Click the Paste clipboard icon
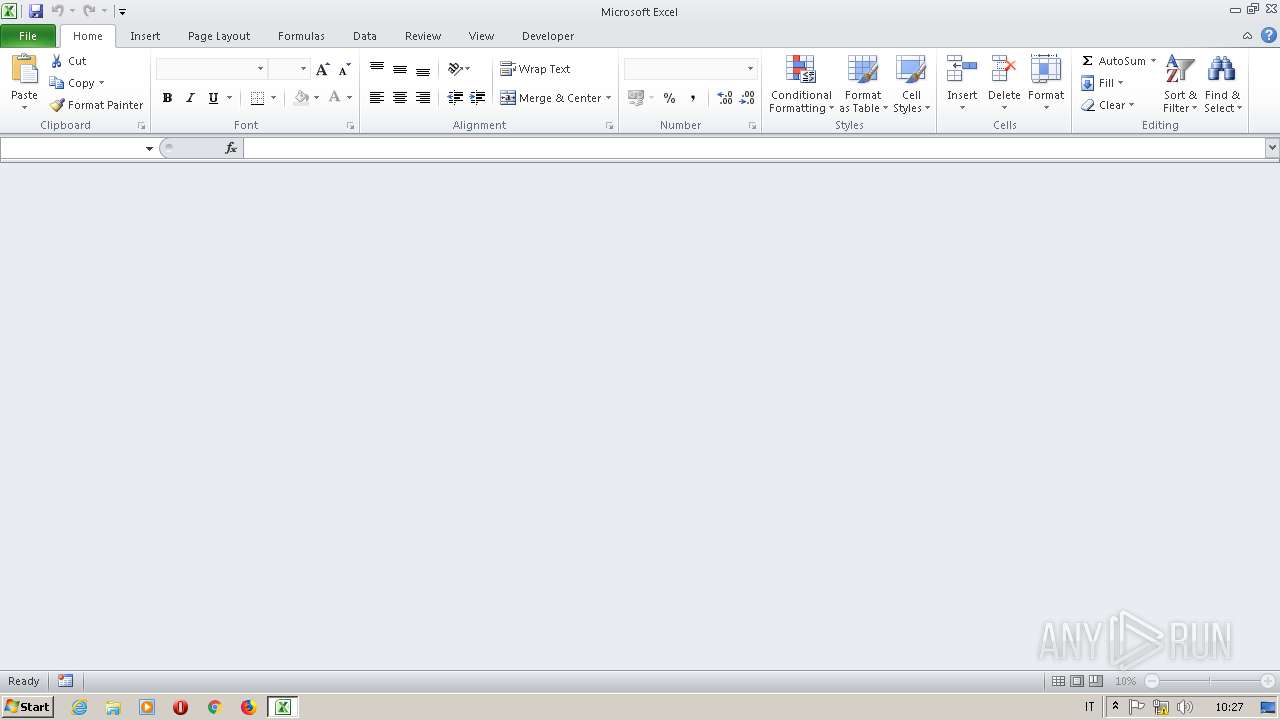Image resolution: width=1280 pixels, height=720 pixels. (24, 70)
